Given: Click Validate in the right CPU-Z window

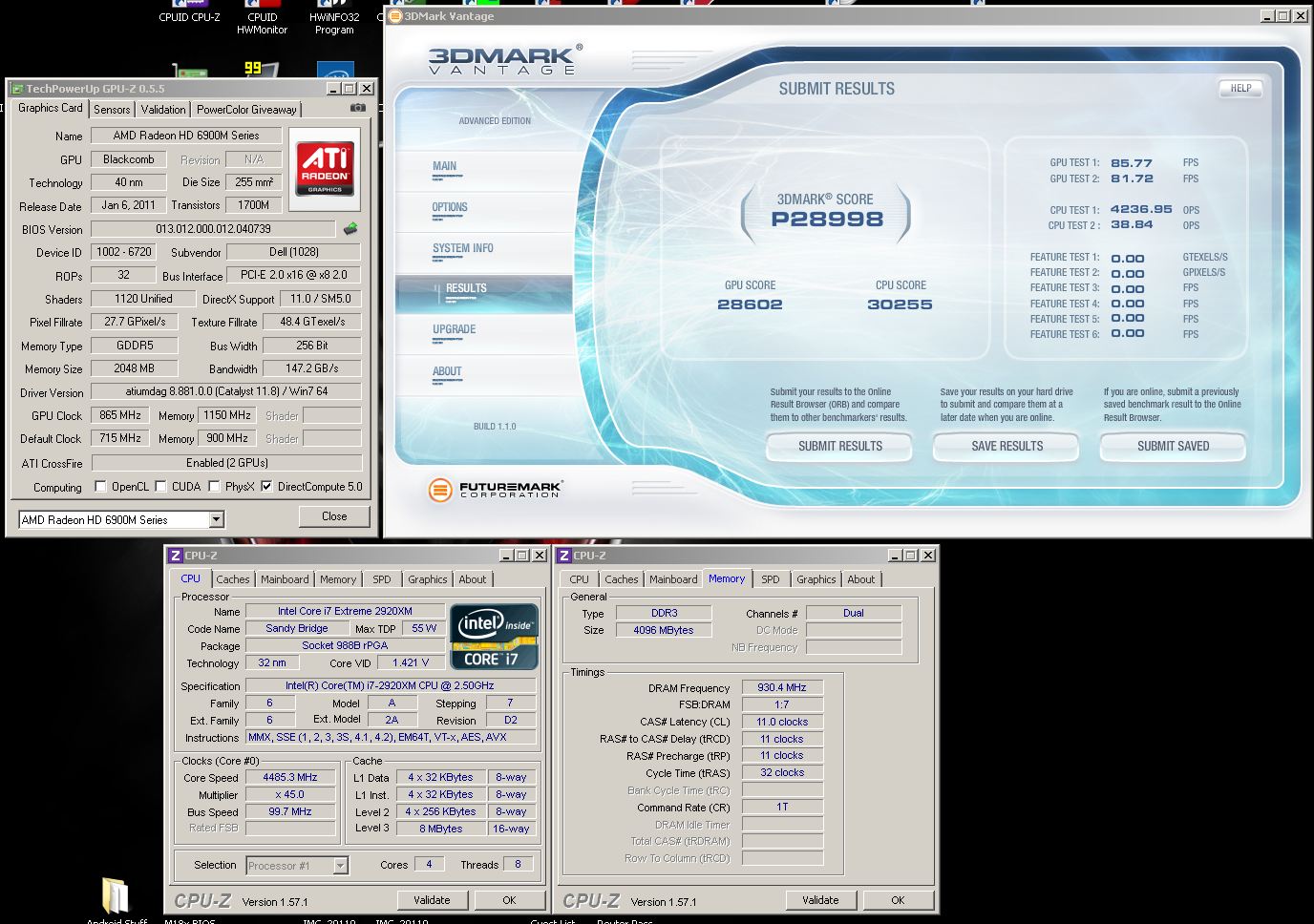Looking at the screenshot, I should 820,900.
